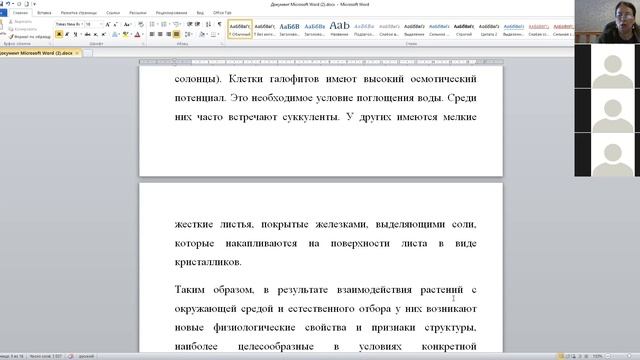Open line spacing dropdown

189,34
